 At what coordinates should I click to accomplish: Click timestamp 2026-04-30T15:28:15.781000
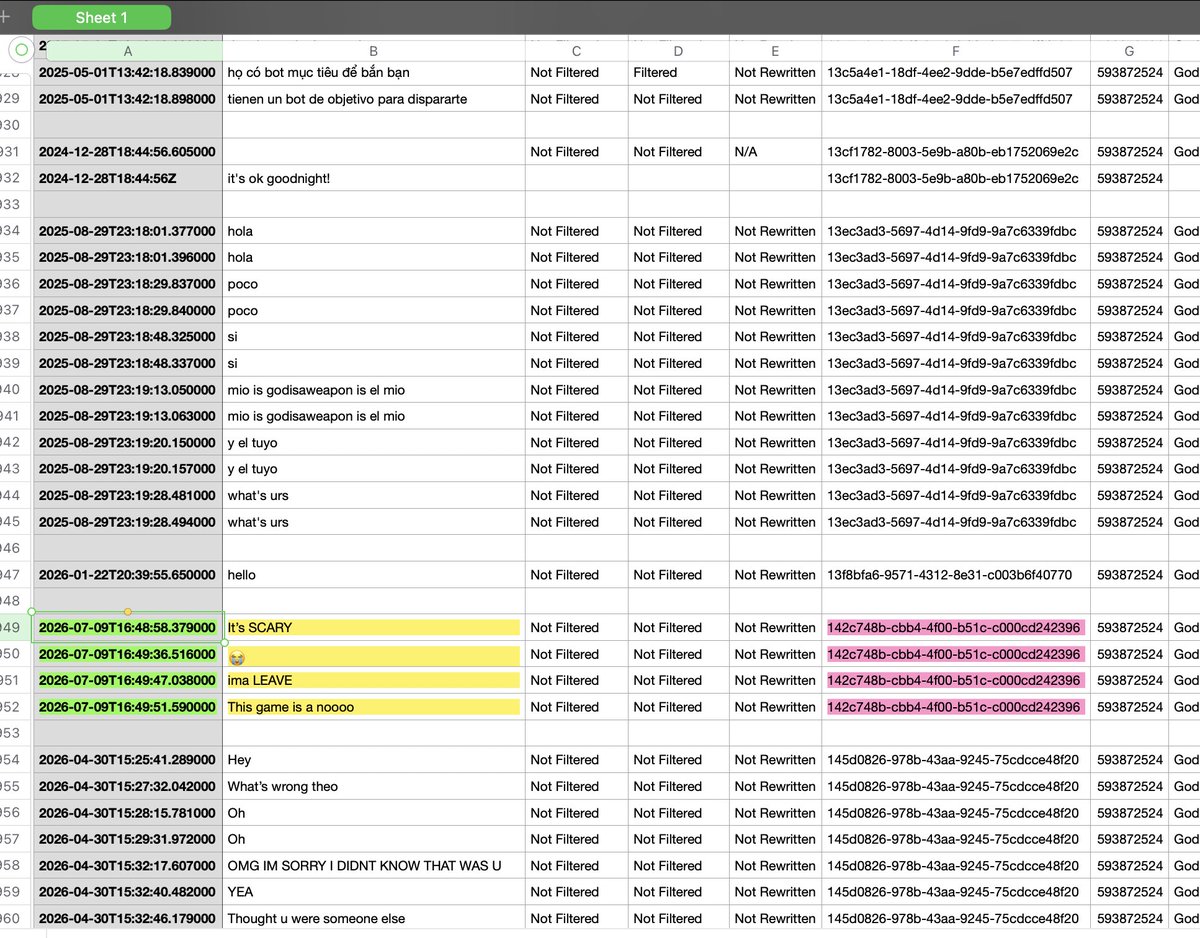pyautogui.click(x=128, y=813)
